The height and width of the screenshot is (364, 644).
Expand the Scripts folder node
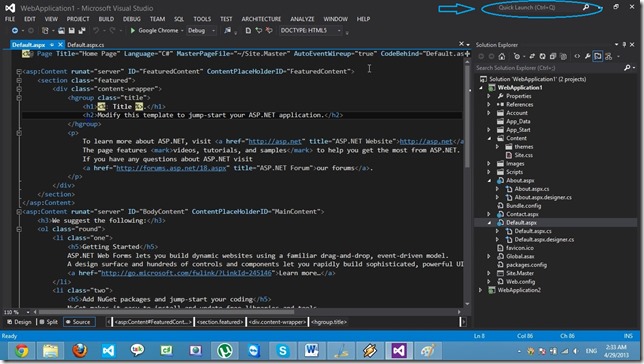(489, 172)
